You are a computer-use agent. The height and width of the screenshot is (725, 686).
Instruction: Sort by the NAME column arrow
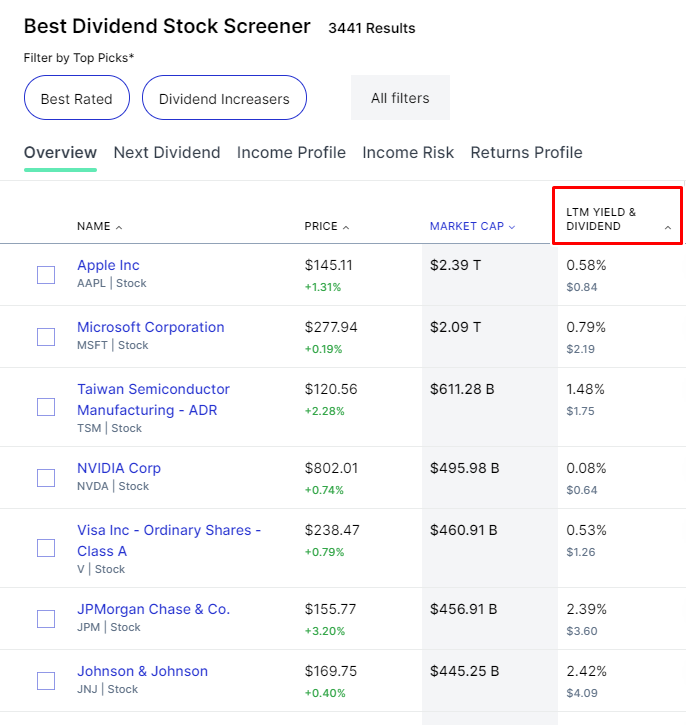point(119,227)
